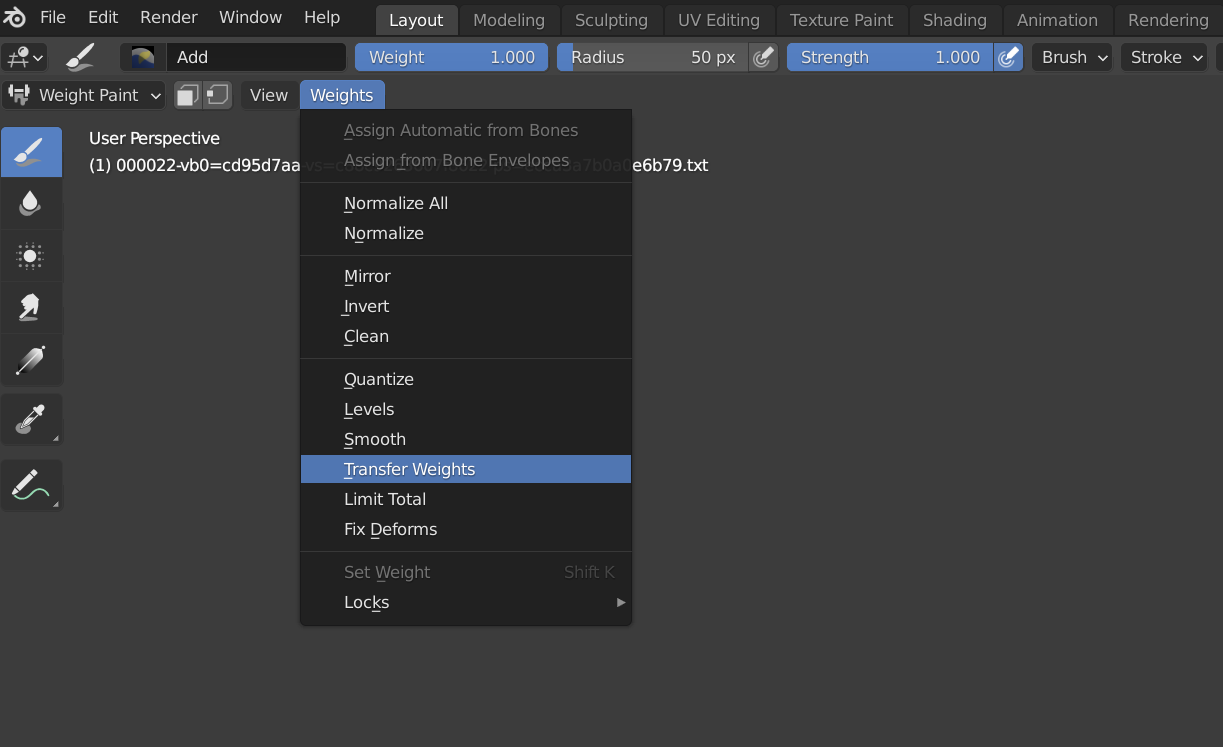Choose Invert in Weights menu
1223x747 pixels.
466,306
